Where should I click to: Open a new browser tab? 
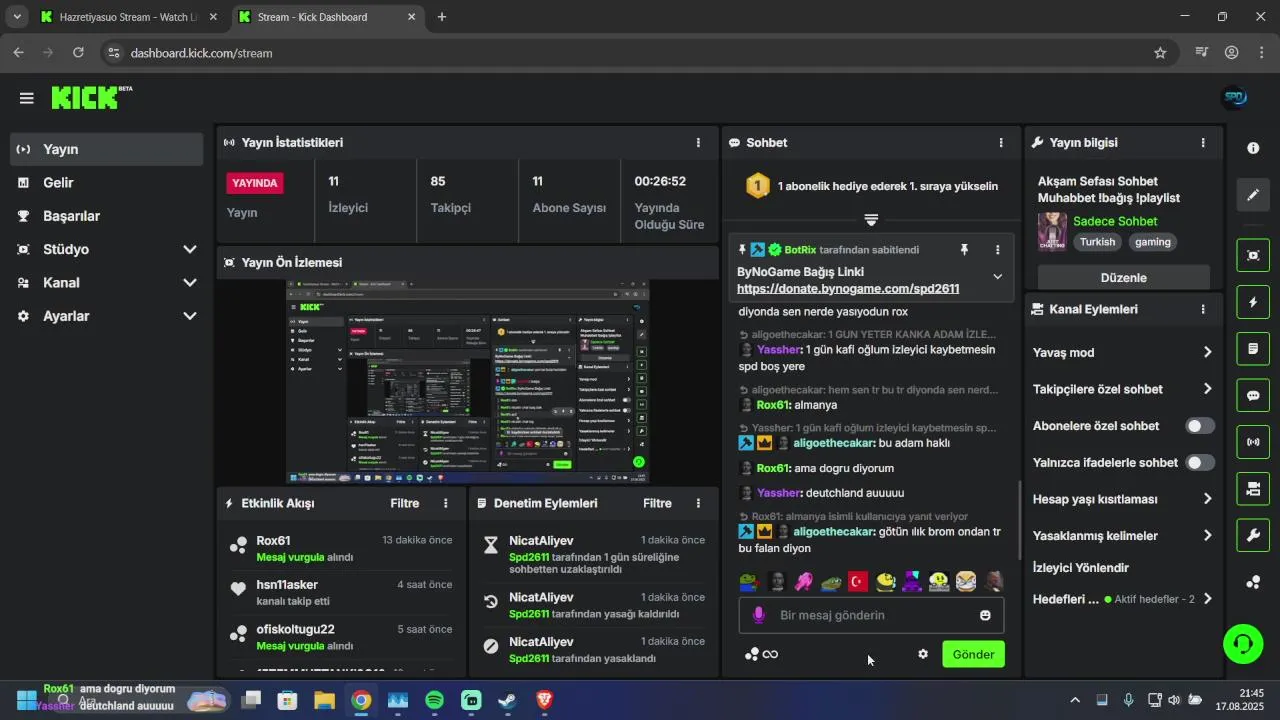click(x=442, y=17)
